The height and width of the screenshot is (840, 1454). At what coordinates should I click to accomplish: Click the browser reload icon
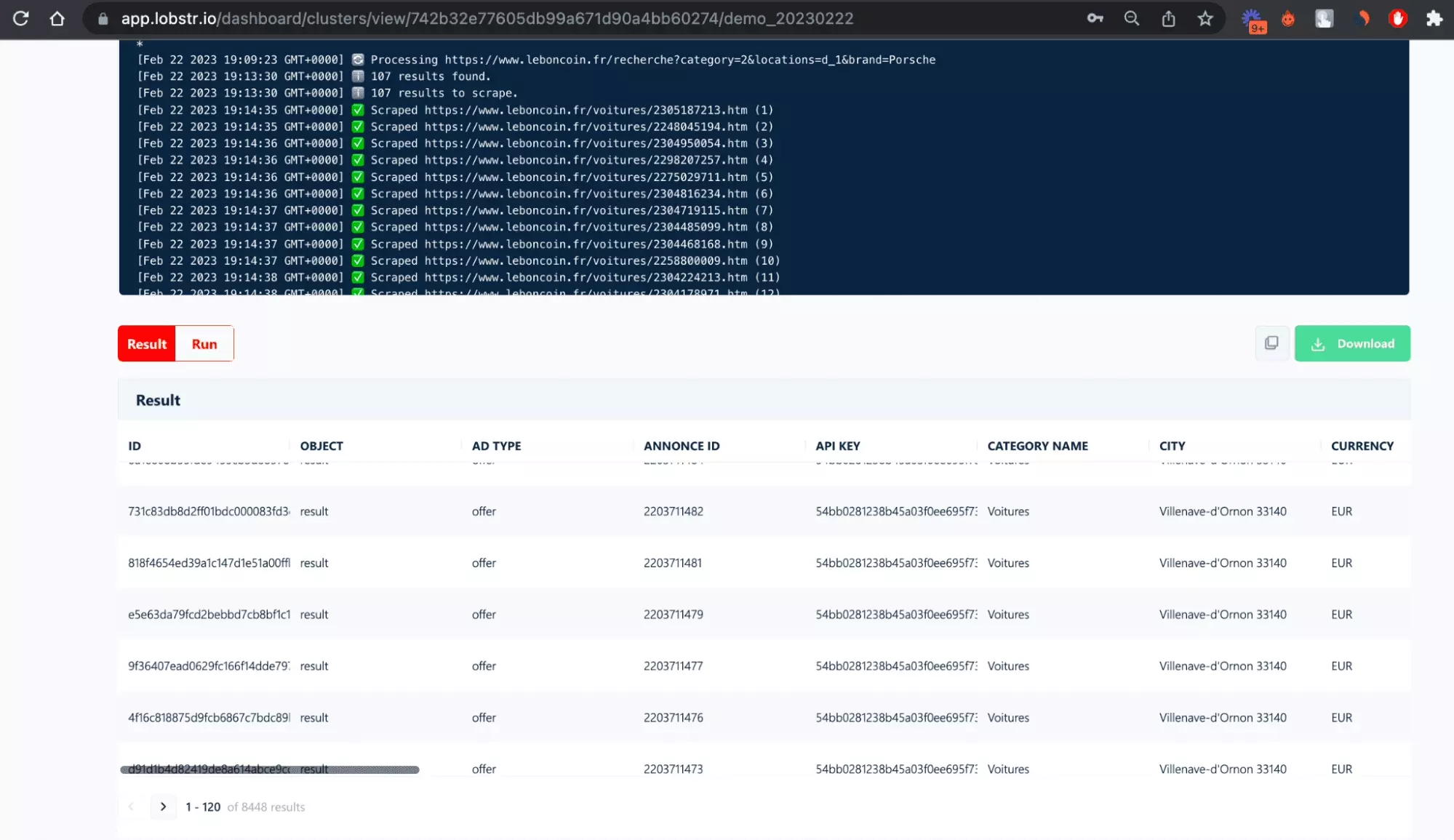click(x=21, y=18)
